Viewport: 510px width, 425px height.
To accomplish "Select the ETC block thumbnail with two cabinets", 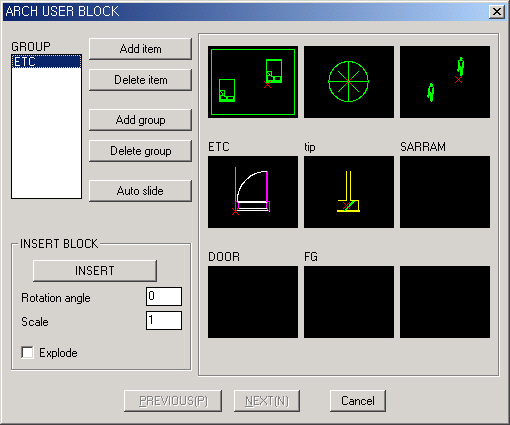I will click(253, 82).
